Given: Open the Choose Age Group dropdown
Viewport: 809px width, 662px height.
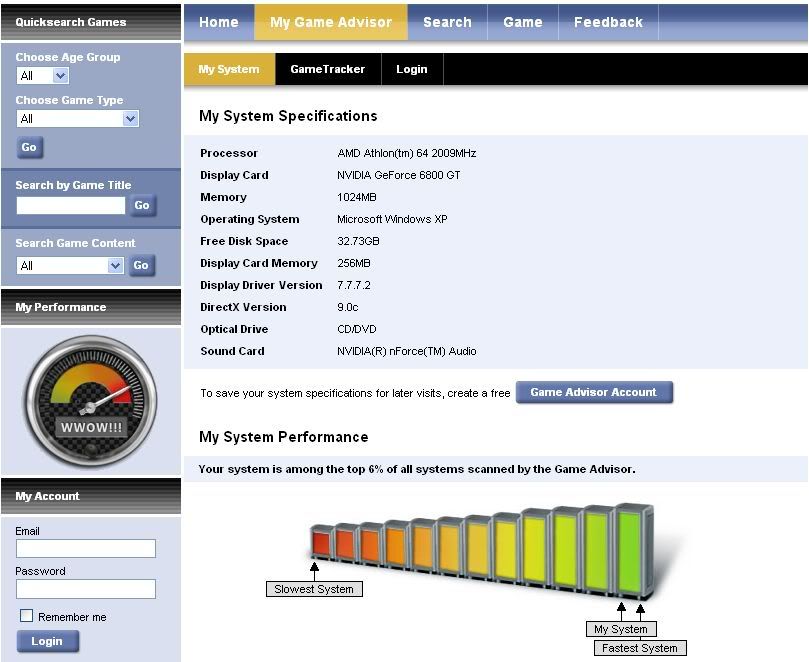Looking at the screenshot, I should tap(42, 76).
